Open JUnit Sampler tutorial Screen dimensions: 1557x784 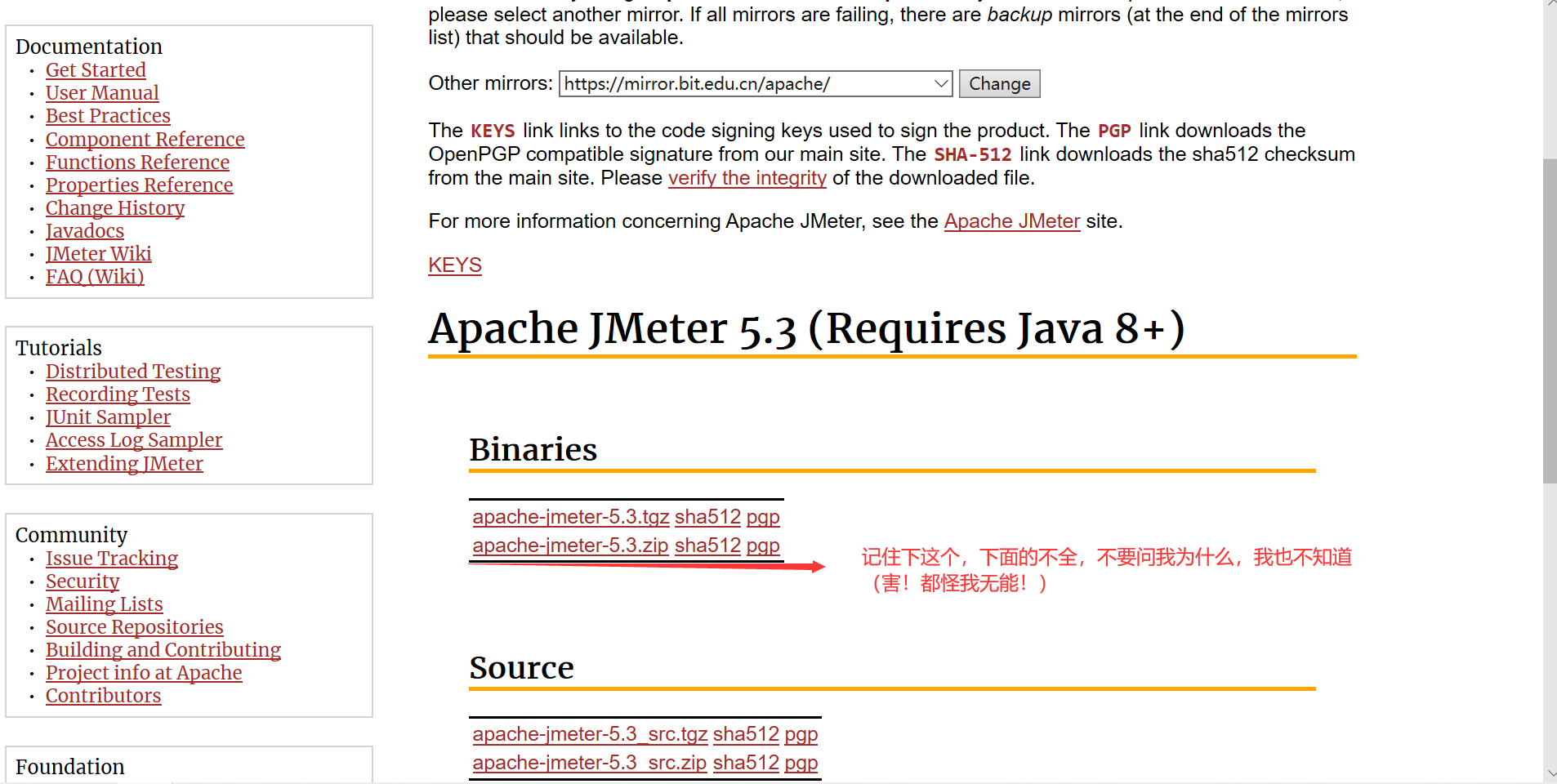click(108, 417)
